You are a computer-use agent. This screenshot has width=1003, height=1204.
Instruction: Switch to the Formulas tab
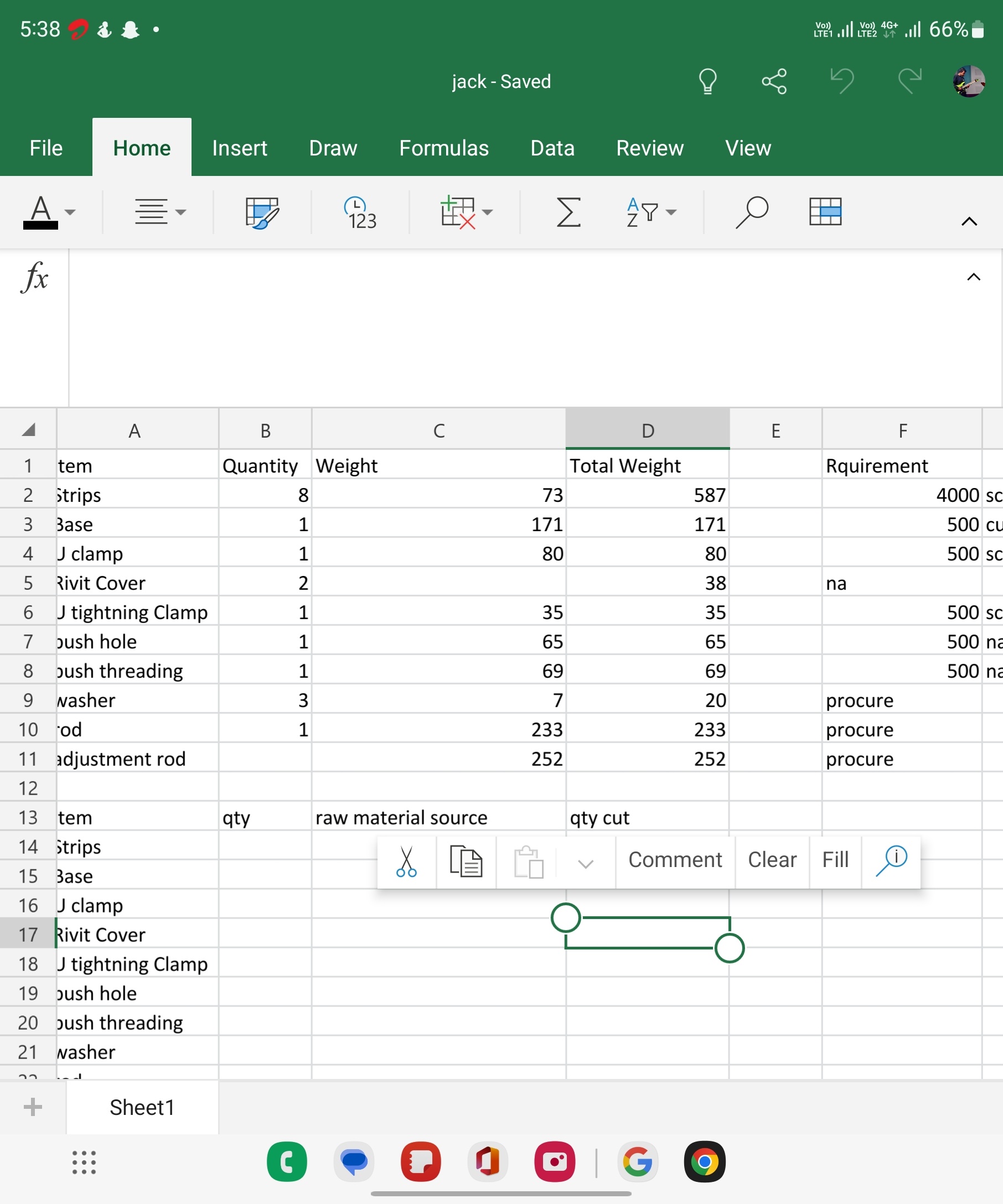point(444,148)
